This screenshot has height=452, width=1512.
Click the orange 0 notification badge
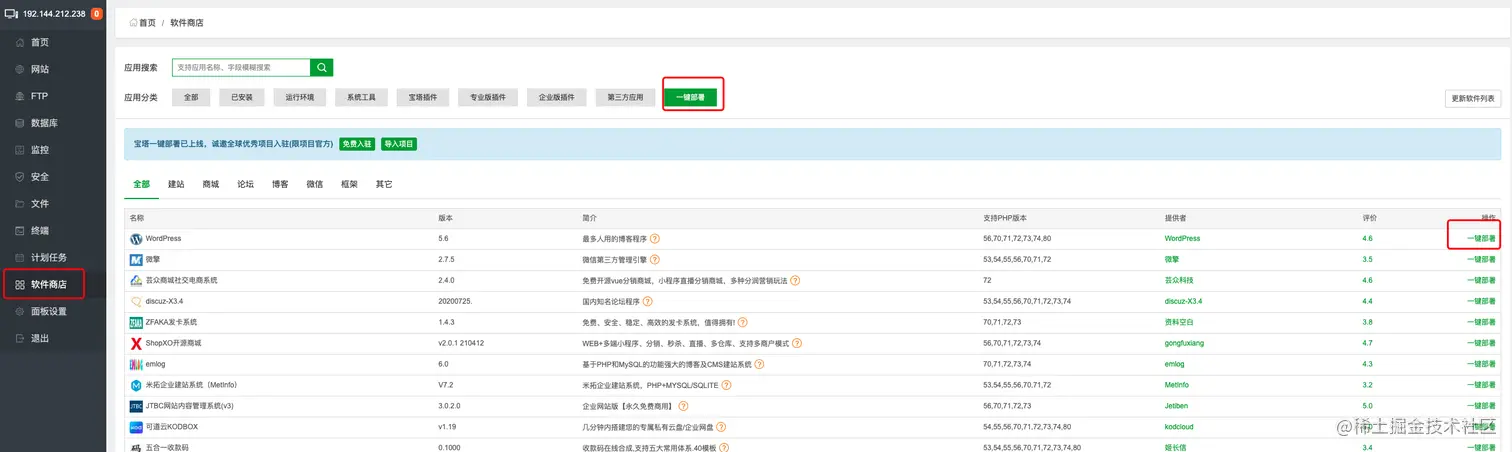pos(96,14)
